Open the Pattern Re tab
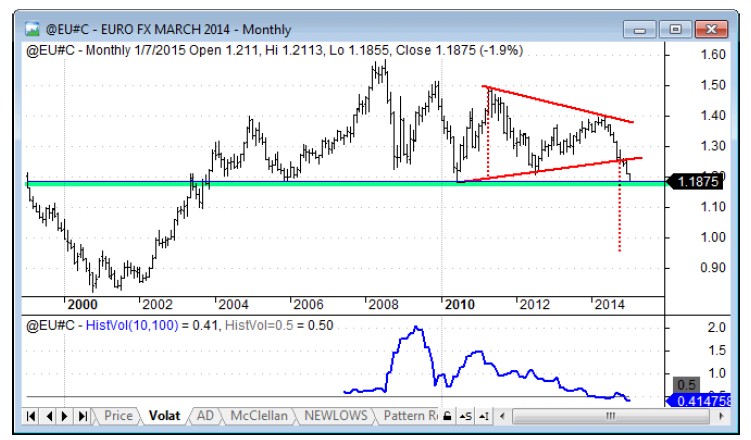The image size is (751, 440). pos(410,416)
